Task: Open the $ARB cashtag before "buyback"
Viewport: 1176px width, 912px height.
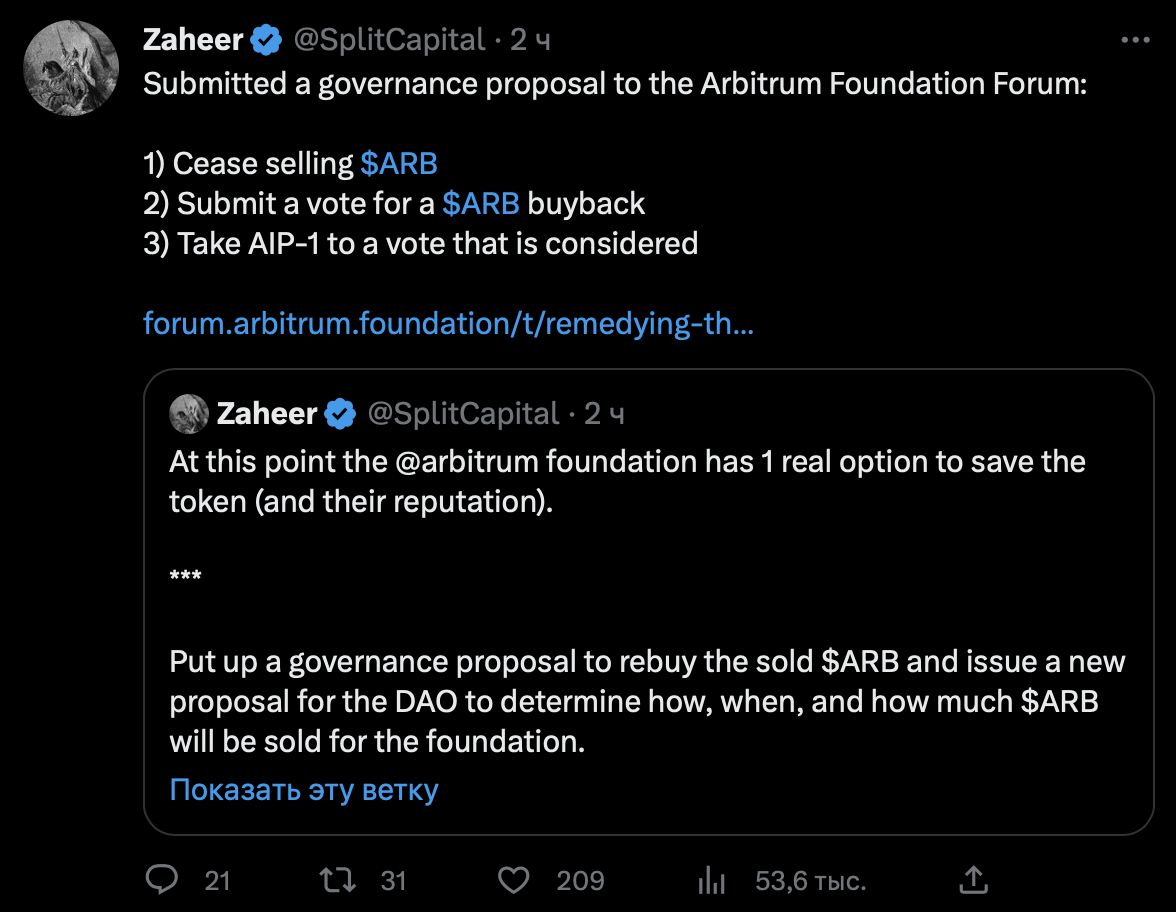Action: click(481, 204)
